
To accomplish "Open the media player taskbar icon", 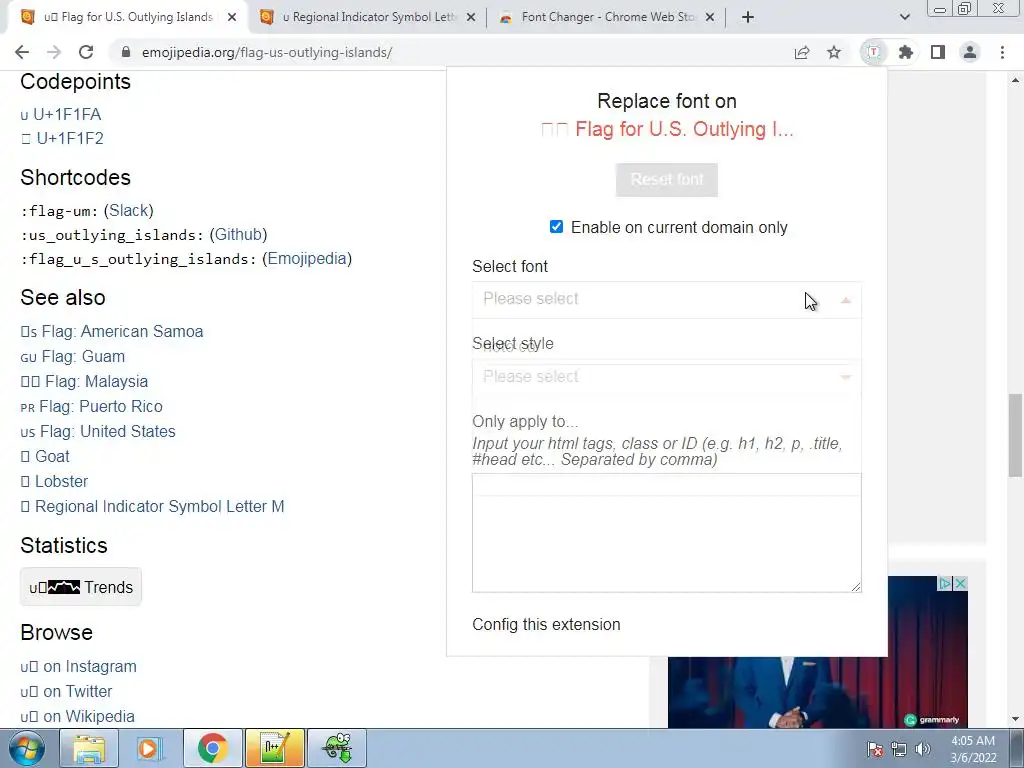I will click(x=150, y=748).
